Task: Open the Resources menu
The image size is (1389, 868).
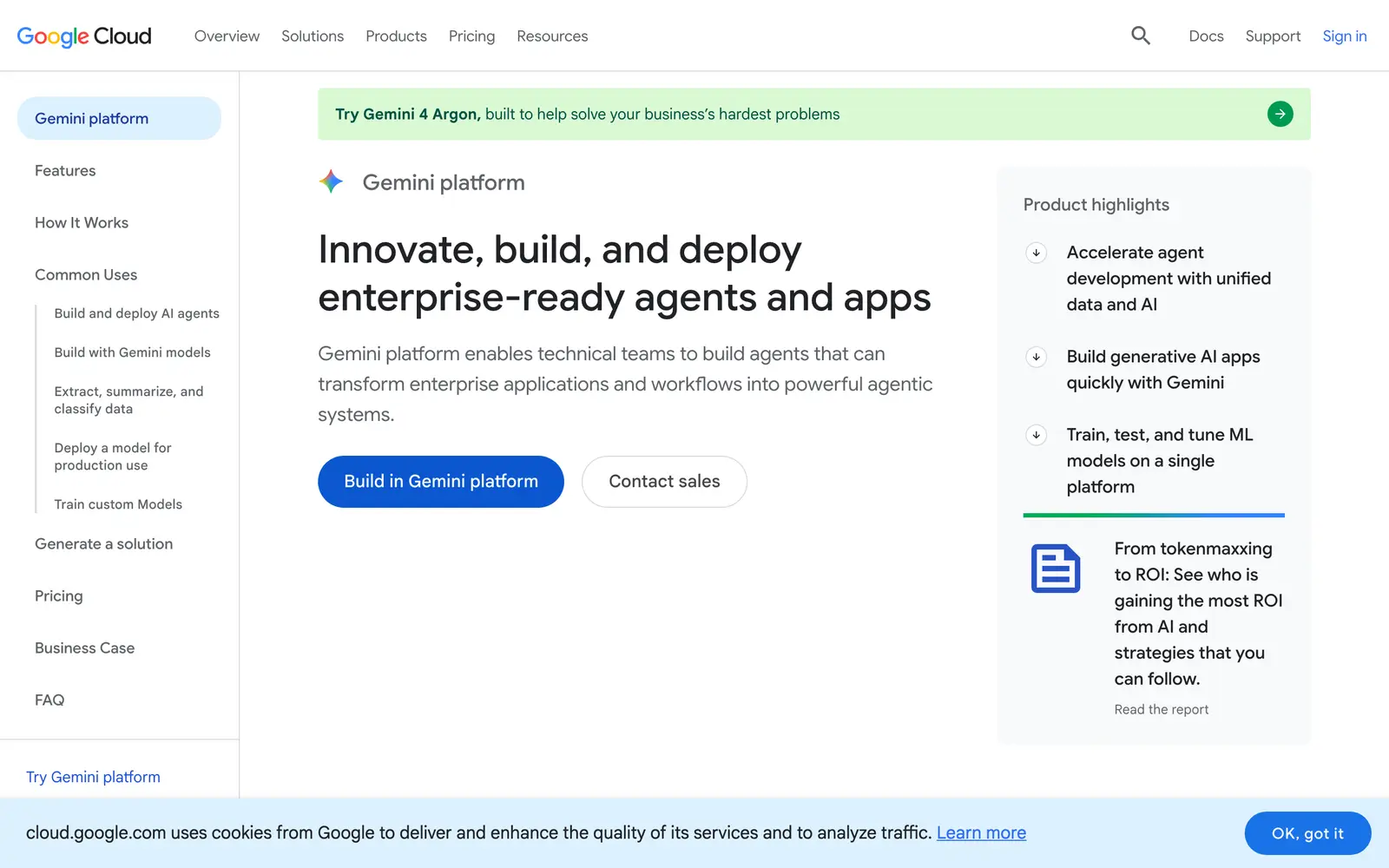Action: click(552, 36)
